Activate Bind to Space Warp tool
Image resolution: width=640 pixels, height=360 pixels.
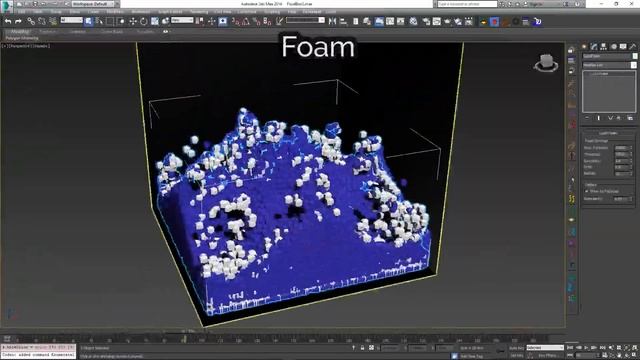coord(53,21)
